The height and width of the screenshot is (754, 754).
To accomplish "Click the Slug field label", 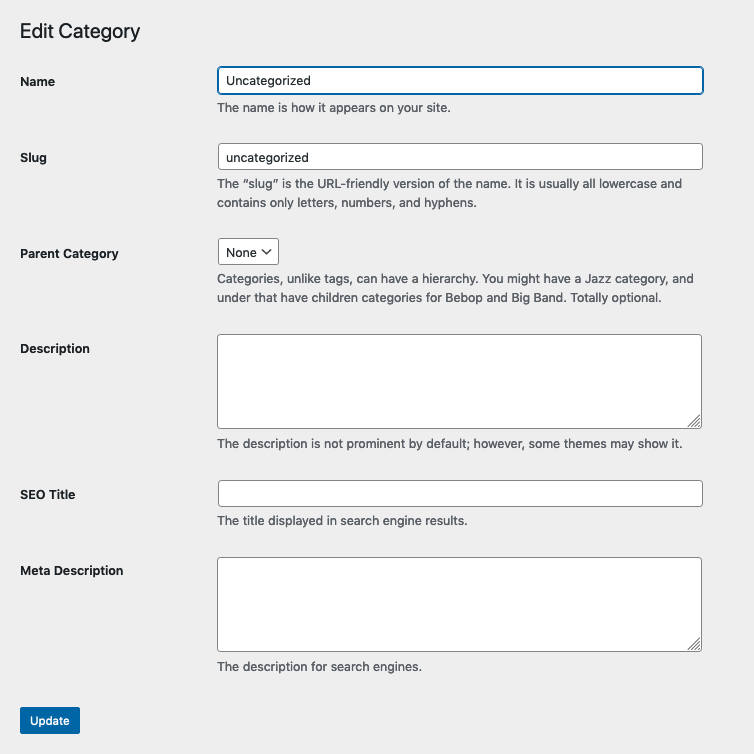I will 33,158.
